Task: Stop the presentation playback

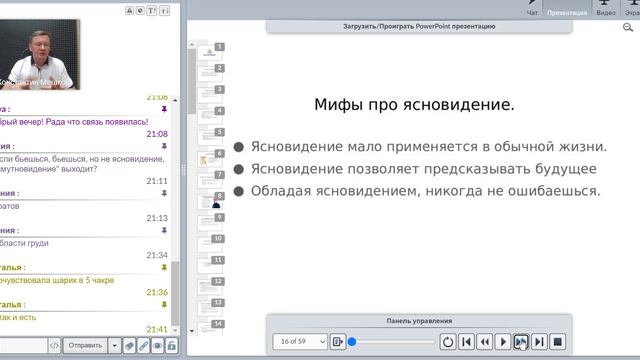Action: click(x=558, y=342)
